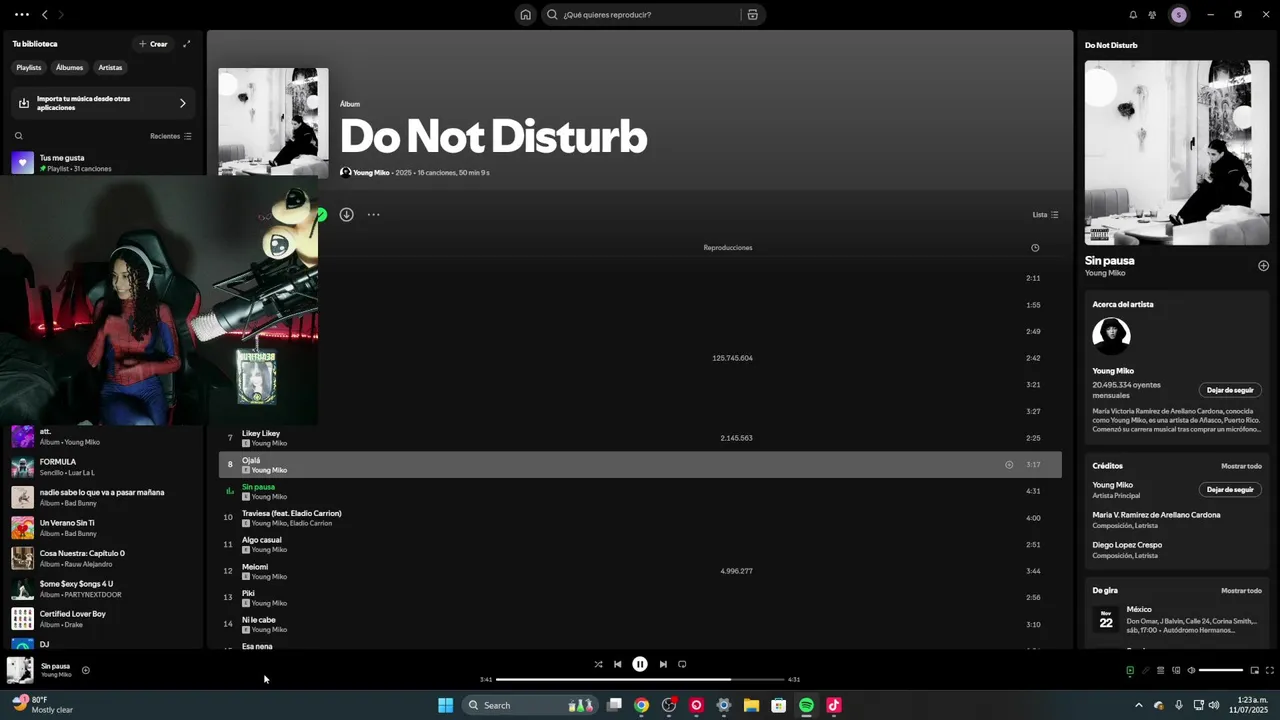Adjust the Spotify volume slider
The height and width of the screenshot is (720, 1280).
(x=1221, y=670)
